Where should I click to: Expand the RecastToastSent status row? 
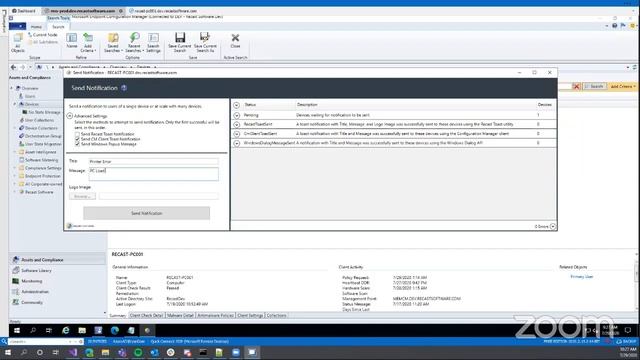[237, 124]
